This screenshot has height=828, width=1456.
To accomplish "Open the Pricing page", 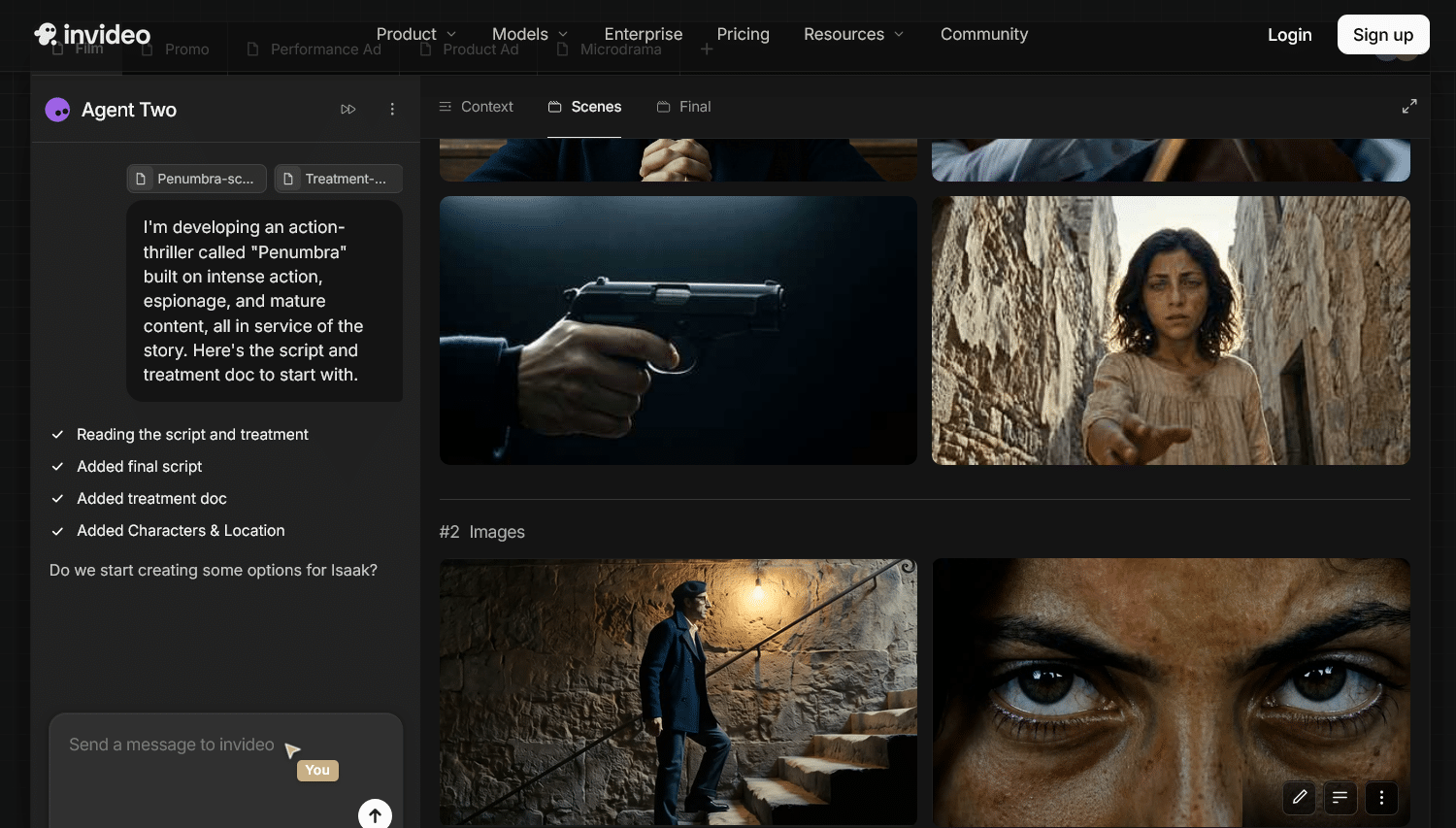I will [x=744, y=34].
